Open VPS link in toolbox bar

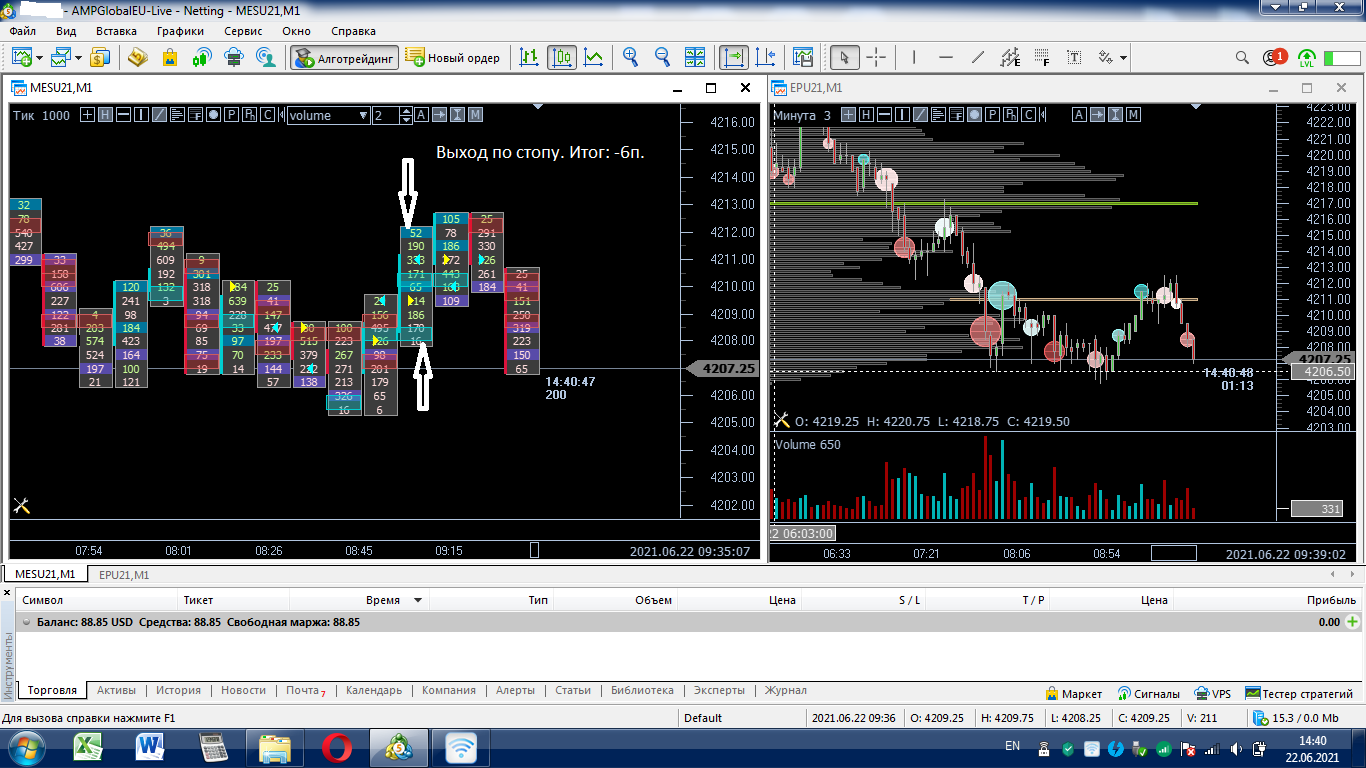click(1213, 693)
